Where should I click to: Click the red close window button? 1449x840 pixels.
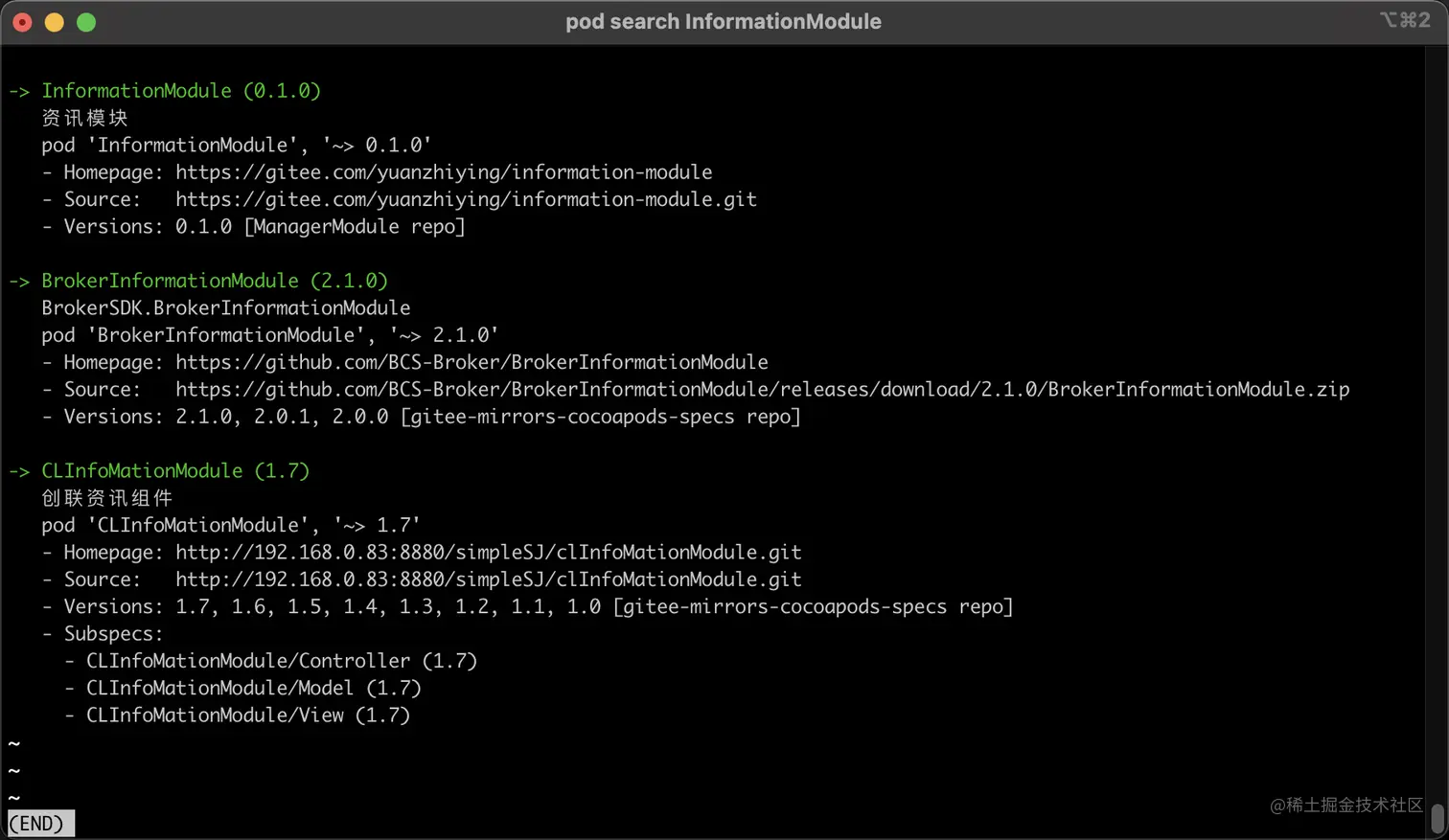23,22
